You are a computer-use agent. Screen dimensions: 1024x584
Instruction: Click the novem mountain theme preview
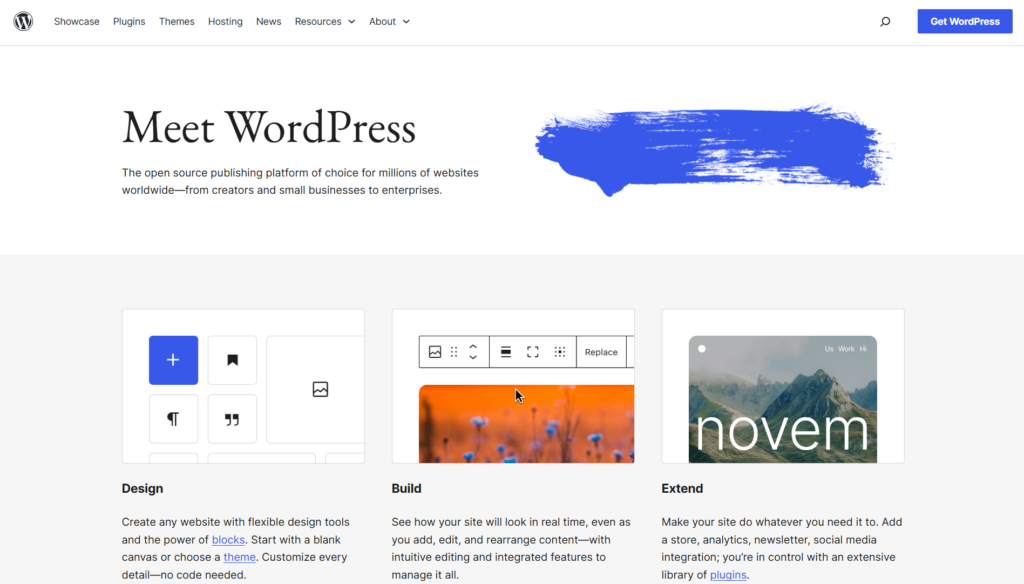[782, 399]
